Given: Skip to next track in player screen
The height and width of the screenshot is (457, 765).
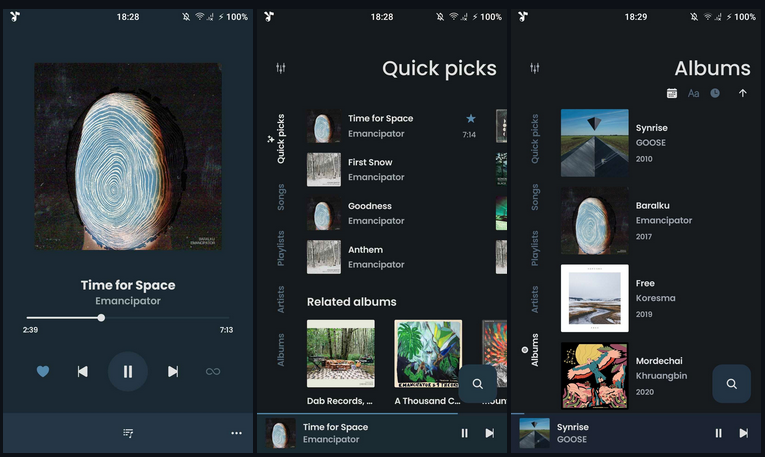Looking at the screenshot, I should 173,372.
